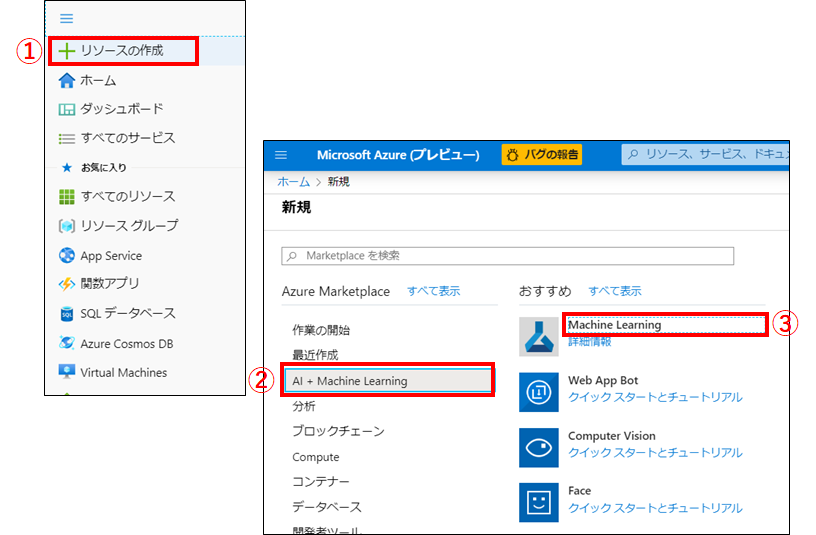Open hamburger menu in Microsoft Azure header
Image resolution: width=816 pixels, height=535 pixels.
pos(281,155)
